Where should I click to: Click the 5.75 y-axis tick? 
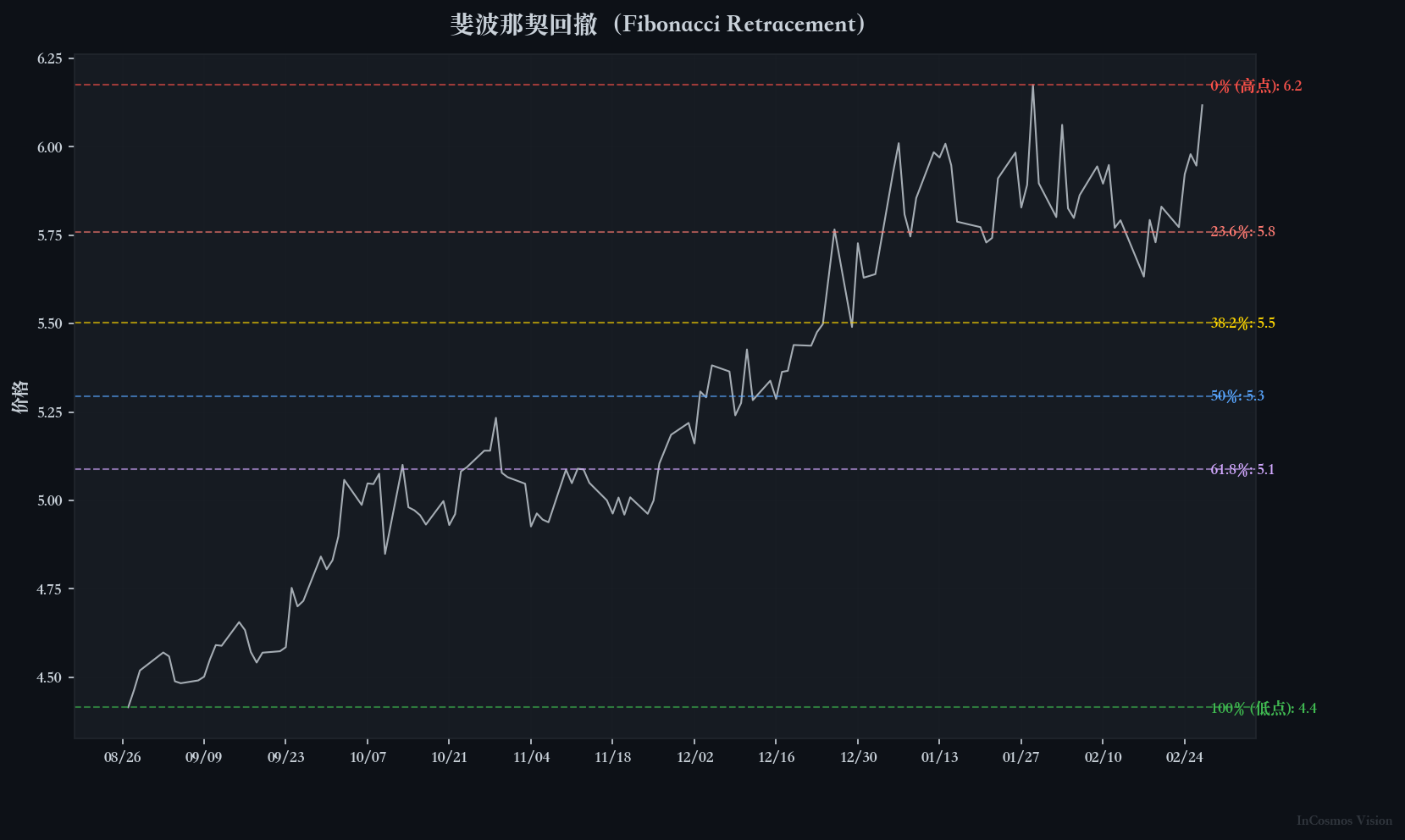coord(50,235)
